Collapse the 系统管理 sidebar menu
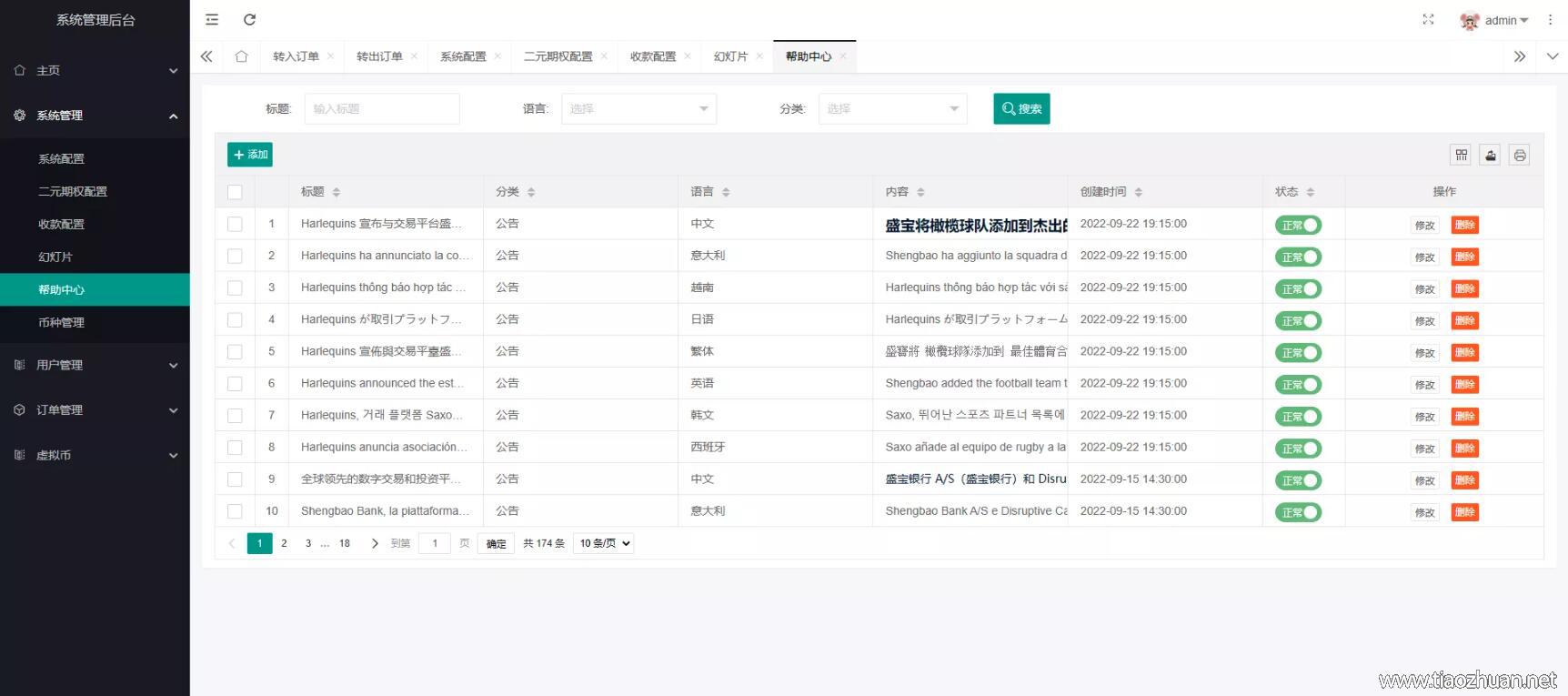 tap(95, 116)
